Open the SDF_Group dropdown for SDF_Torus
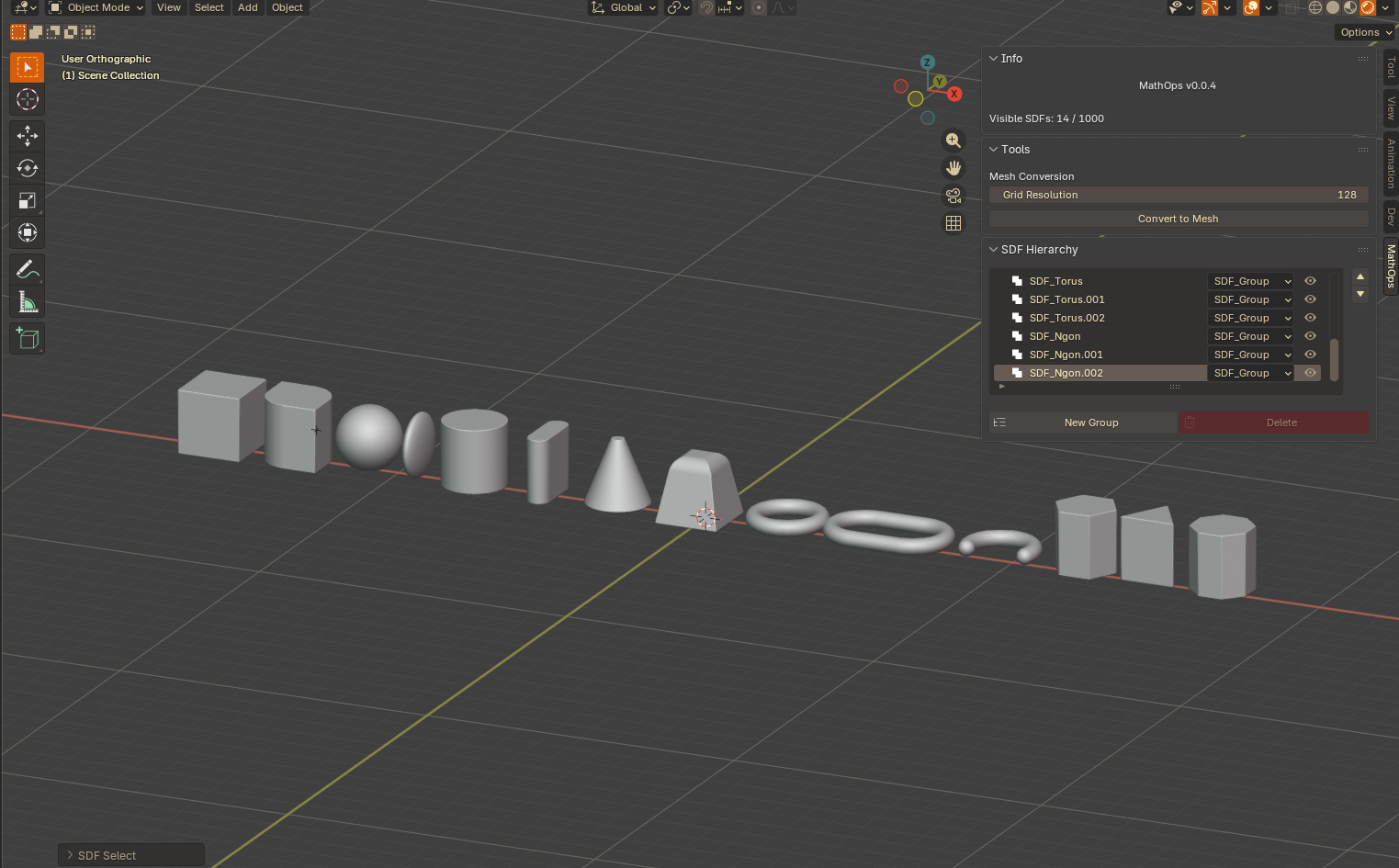The image size is (1399, 868). (1251, 281)
